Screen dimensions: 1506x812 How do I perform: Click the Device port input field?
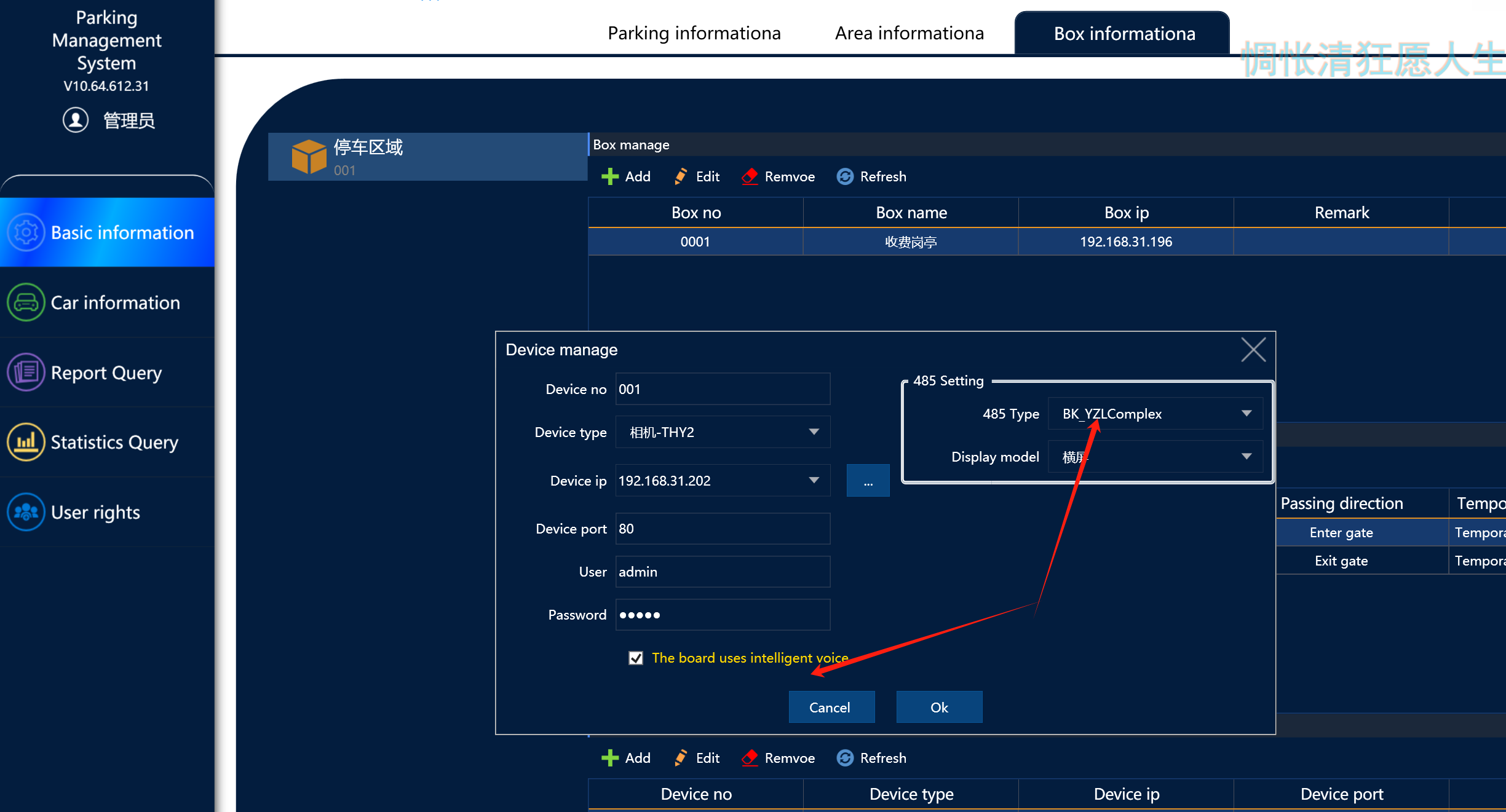pos(723,529)
